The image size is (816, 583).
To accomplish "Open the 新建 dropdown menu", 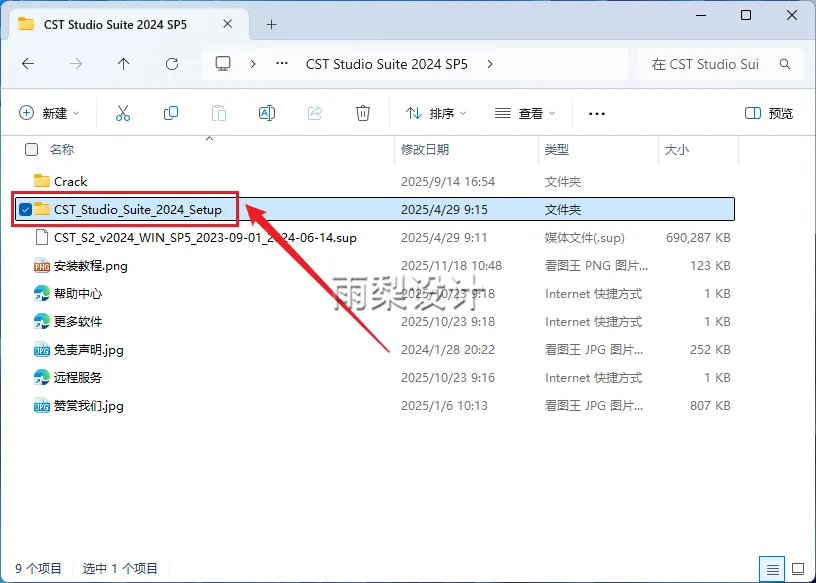I will [49, 113].
